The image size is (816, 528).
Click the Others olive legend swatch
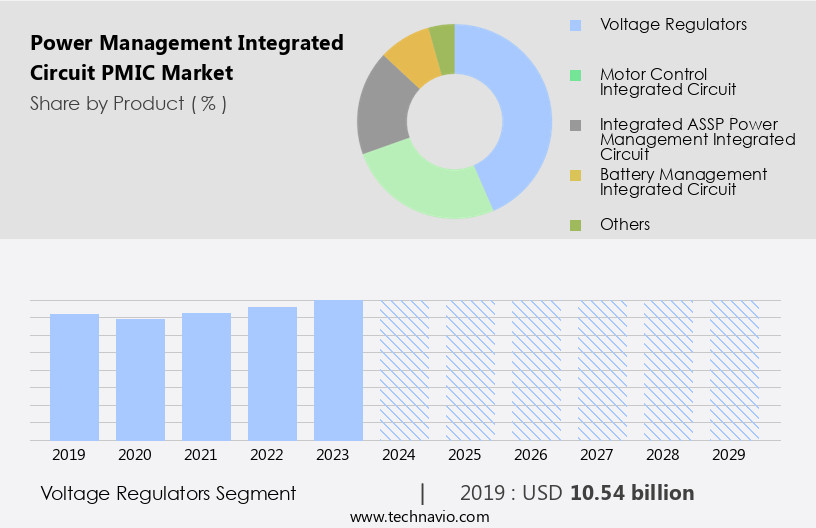575,225
